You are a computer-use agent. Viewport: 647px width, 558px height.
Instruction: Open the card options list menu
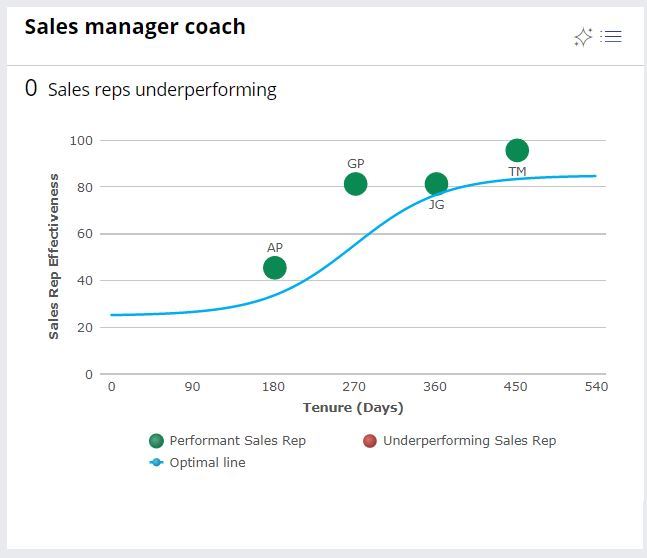coord(611,37)
